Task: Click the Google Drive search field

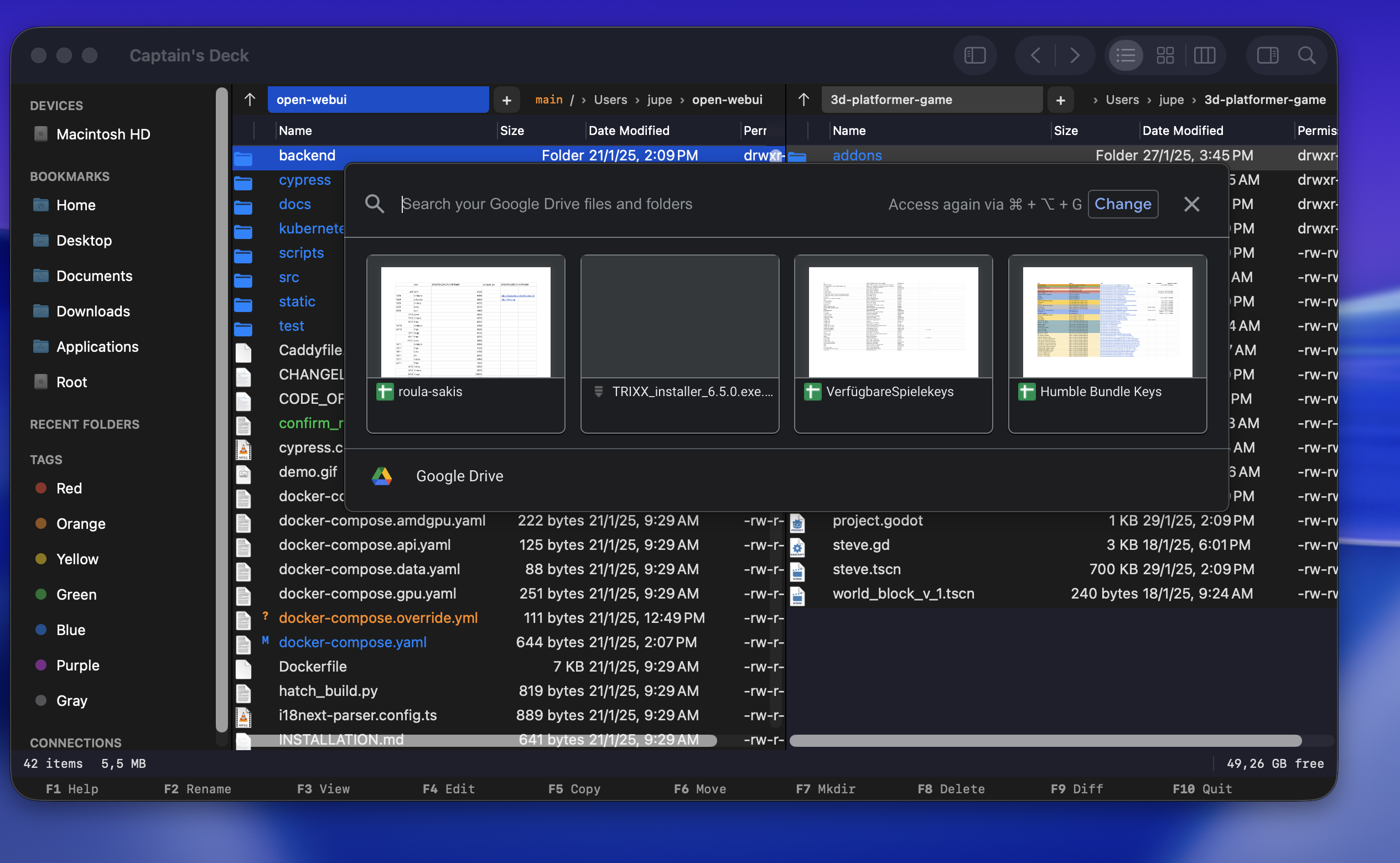Action: (x=571, y=204)
